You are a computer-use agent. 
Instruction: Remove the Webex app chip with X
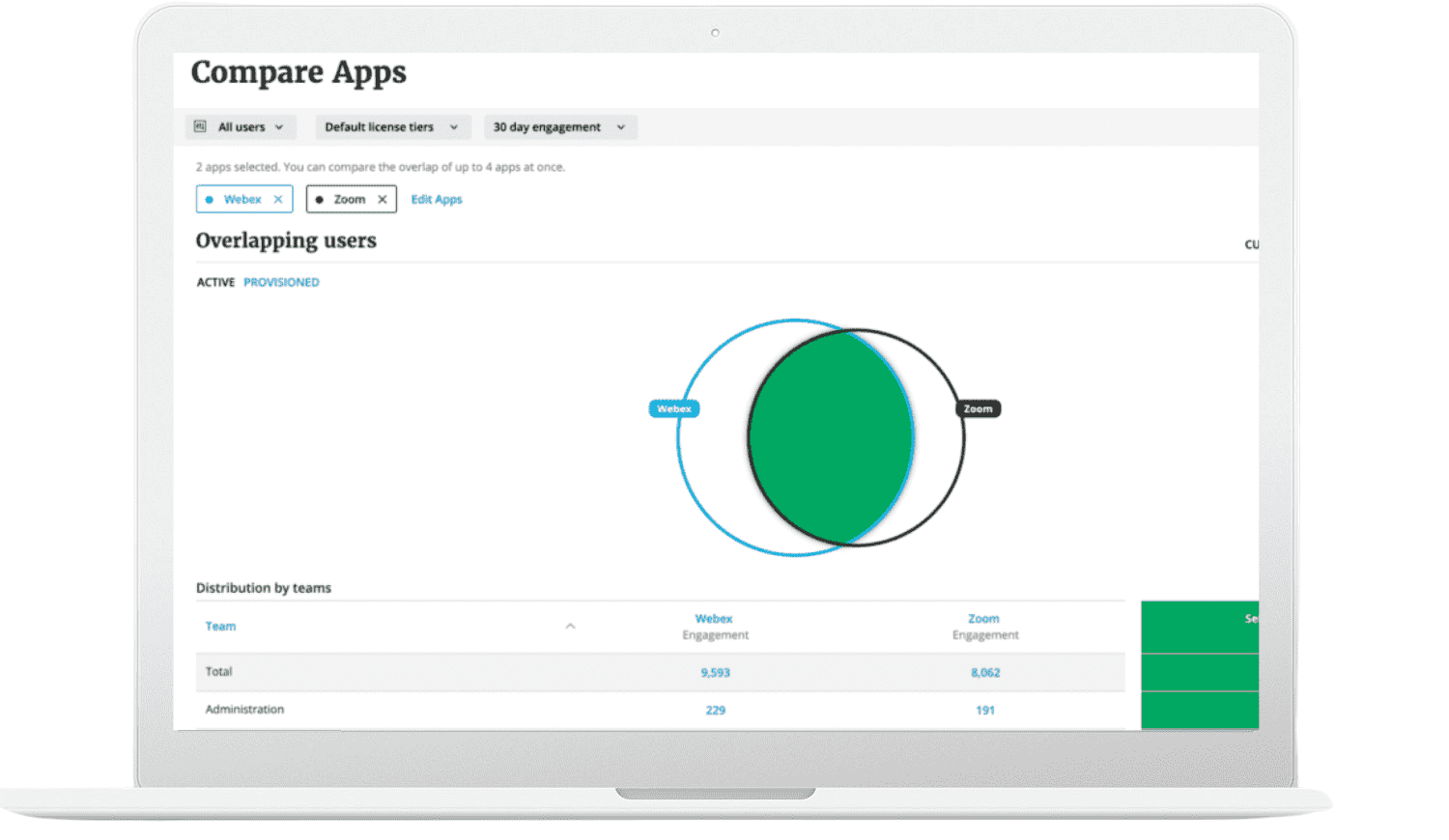click(x=278, y=200)
